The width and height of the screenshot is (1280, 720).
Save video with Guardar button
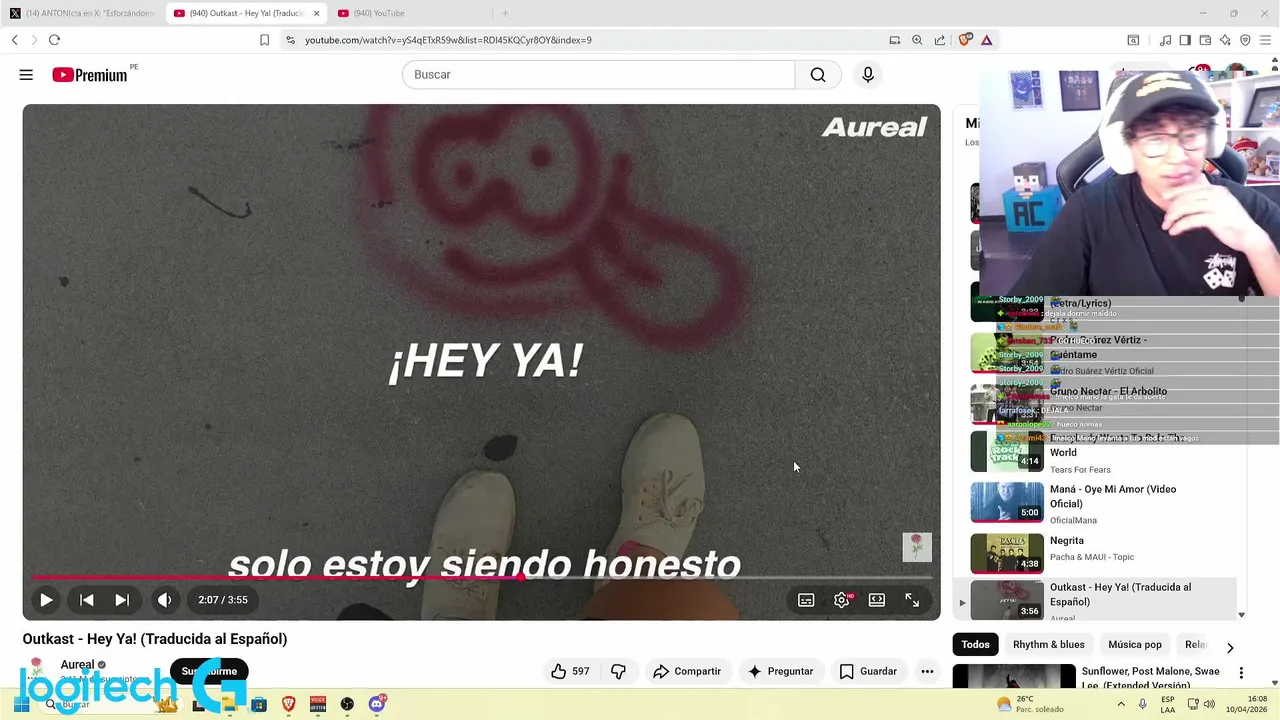coord(868,671)
